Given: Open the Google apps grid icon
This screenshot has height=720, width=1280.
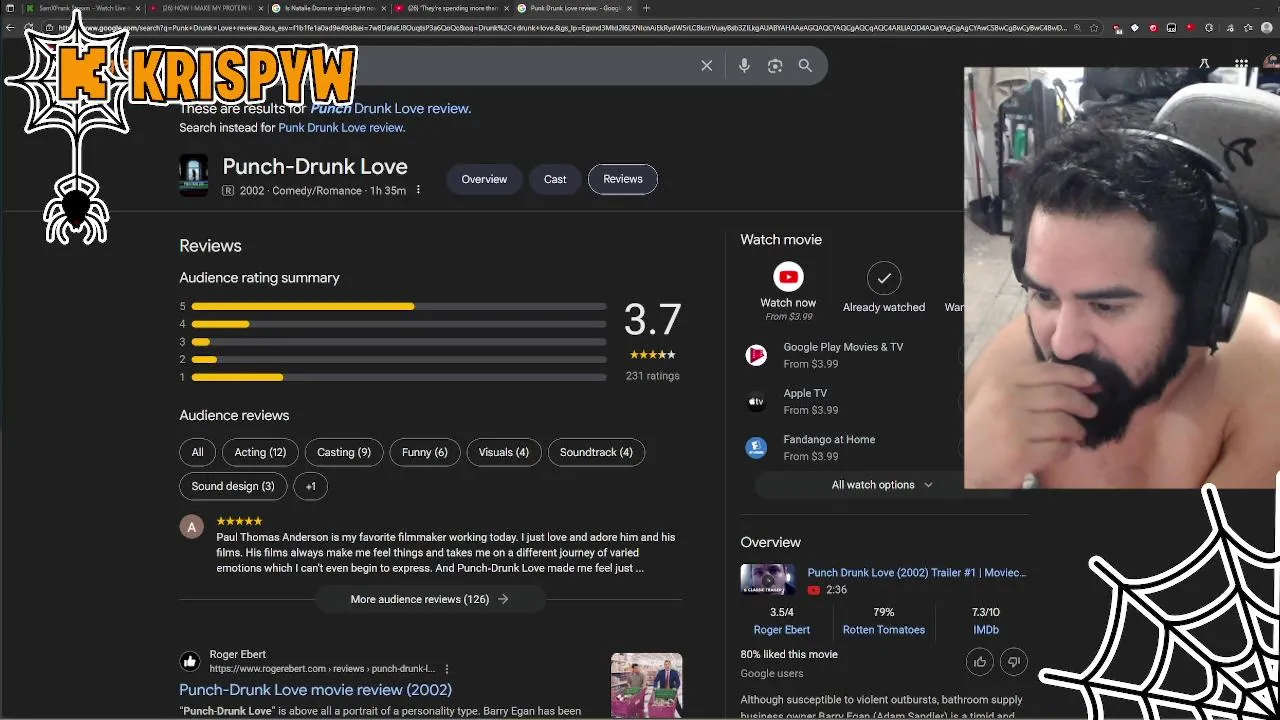Looking at the screenshot, I should click(x=1241, y=64).
